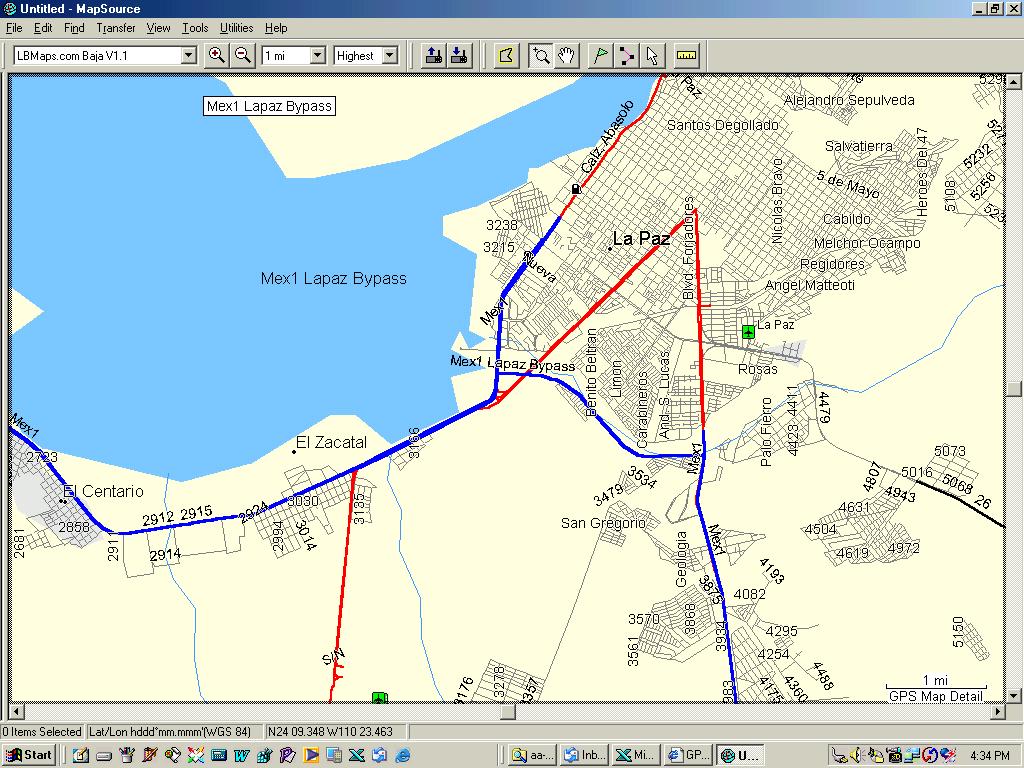
Task: Click the Receive from Device toolbar icon
Action: (459, 56)
